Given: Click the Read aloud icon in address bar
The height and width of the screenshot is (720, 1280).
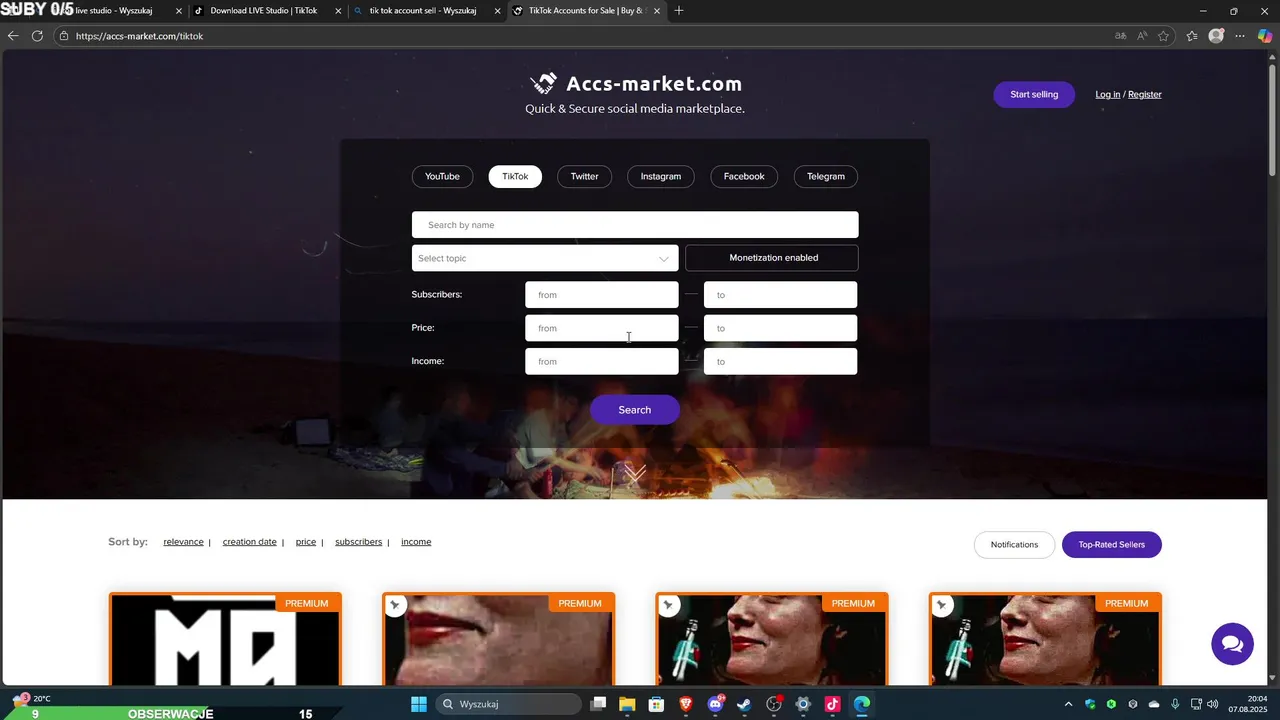Looking at the screenshot, I should coord(1142,36).
